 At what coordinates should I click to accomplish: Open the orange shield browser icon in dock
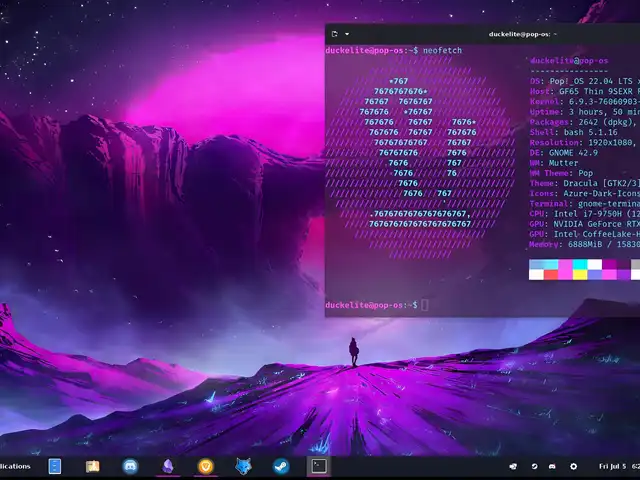pyautogui.click(x=206, y=466)
